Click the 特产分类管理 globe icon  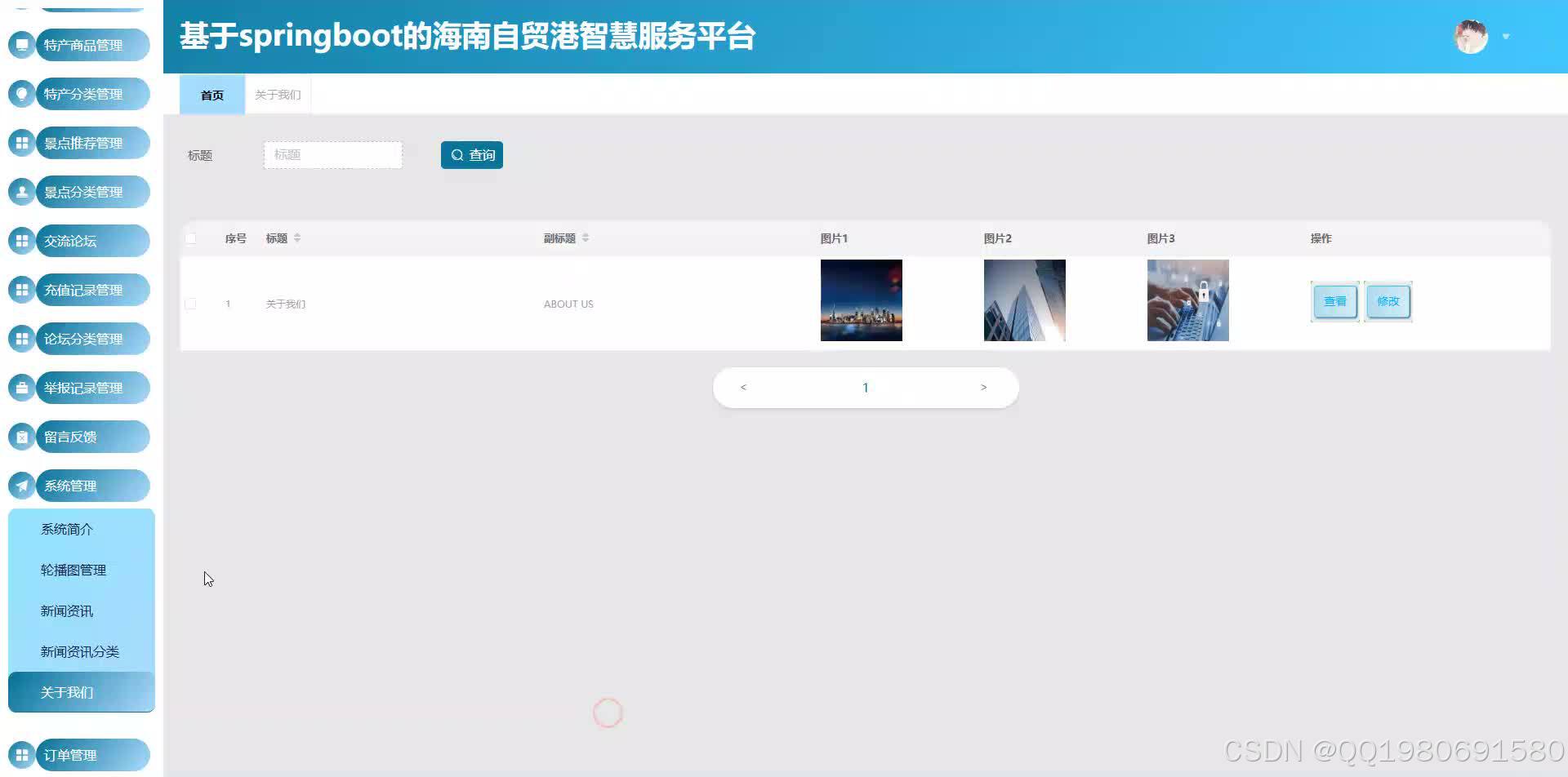click(21, 94)
